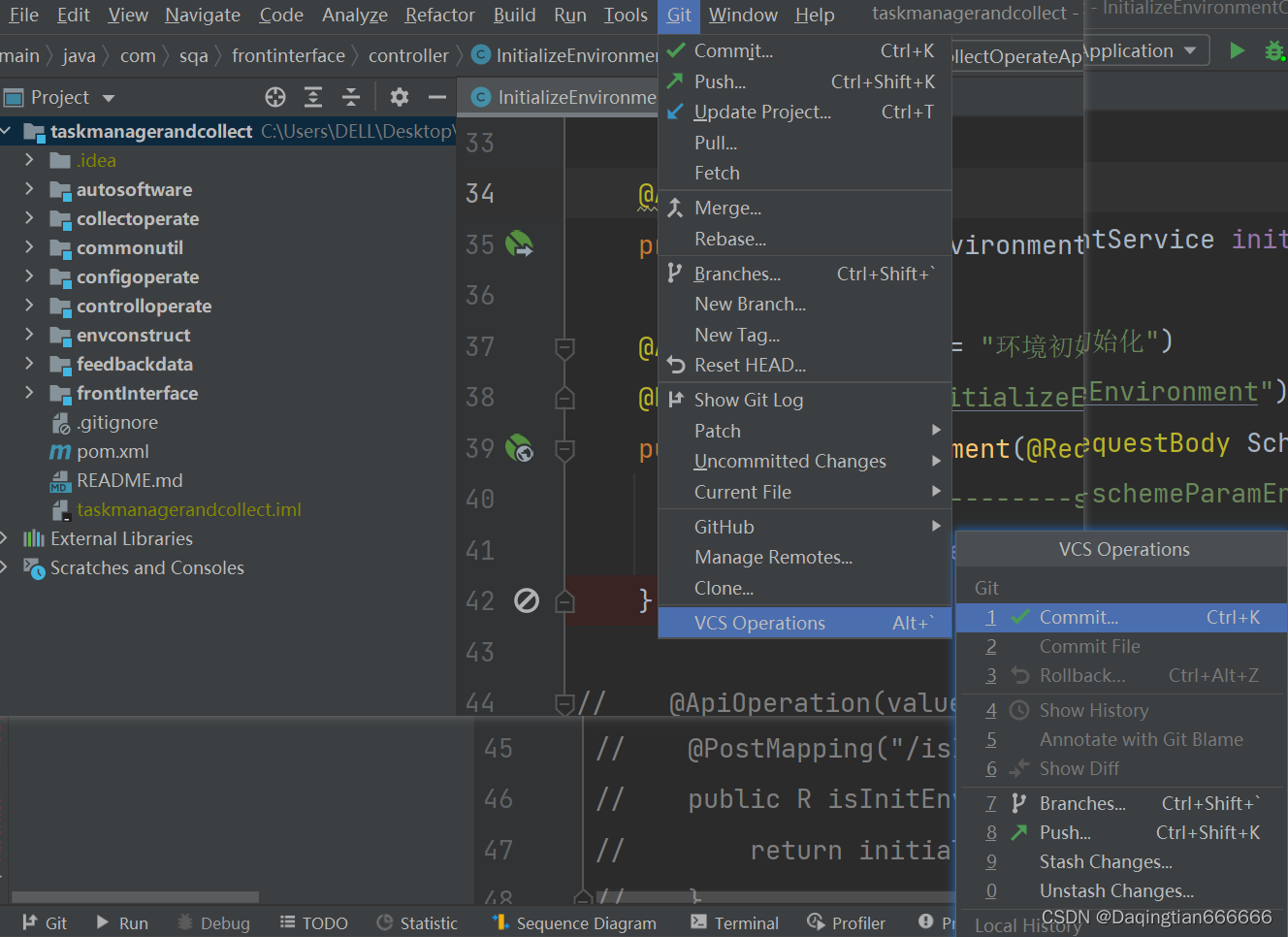
Task: Click the Select Opened File target icon
Action: (x=275, y=97)
